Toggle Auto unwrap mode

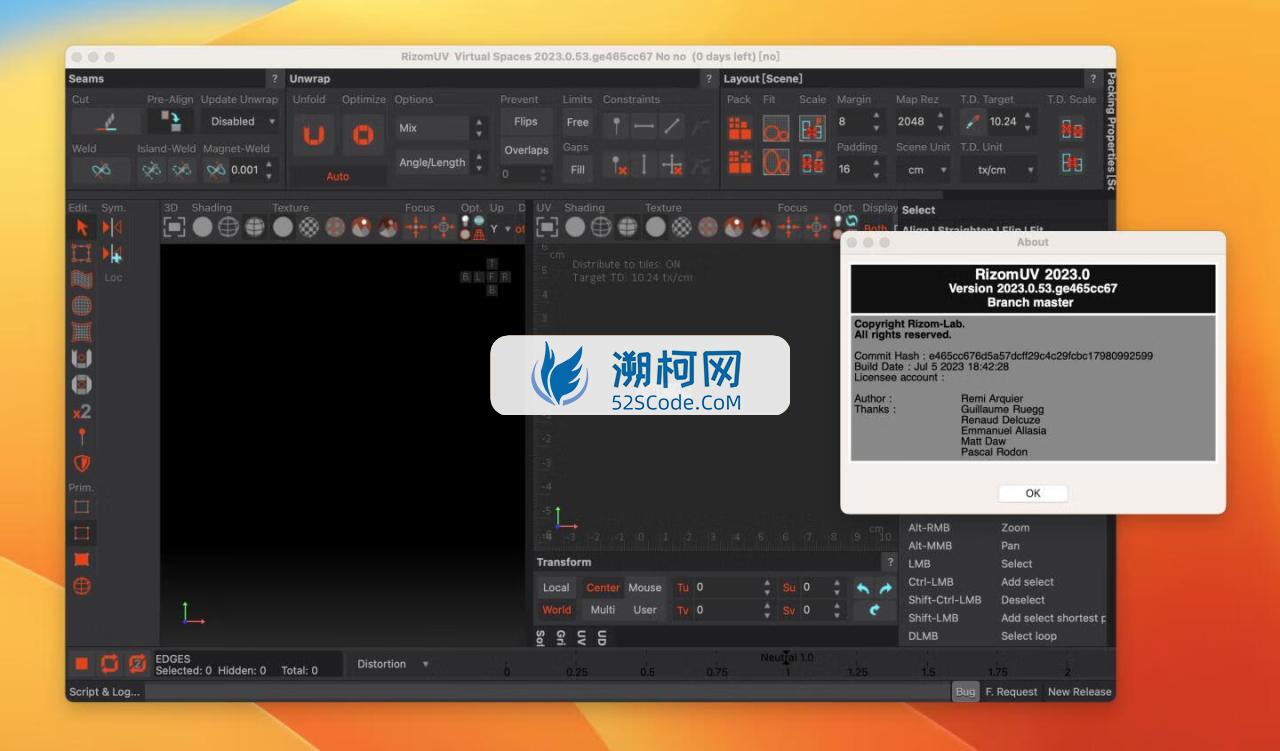point(338,176)
